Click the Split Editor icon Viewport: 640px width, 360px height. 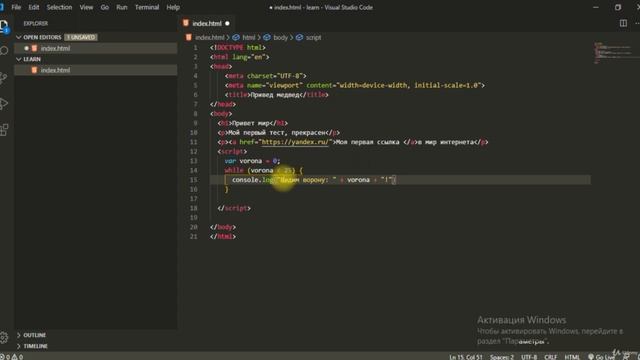tap(623, 23)
